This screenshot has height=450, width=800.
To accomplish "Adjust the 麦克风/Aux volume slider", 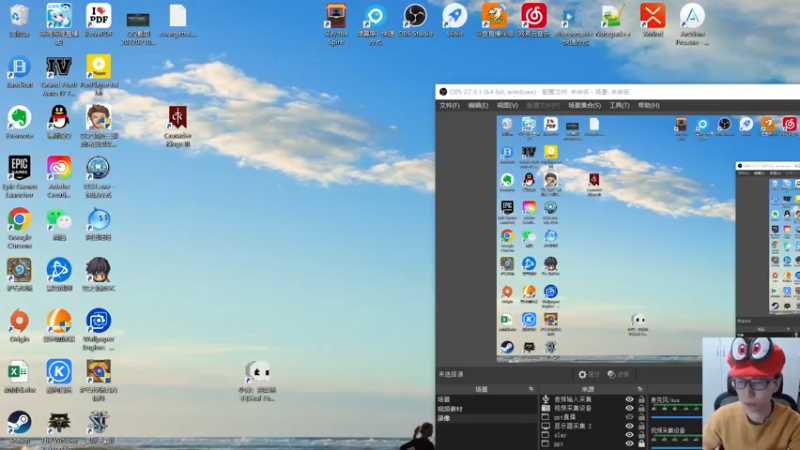I will [x=676, y=417].
